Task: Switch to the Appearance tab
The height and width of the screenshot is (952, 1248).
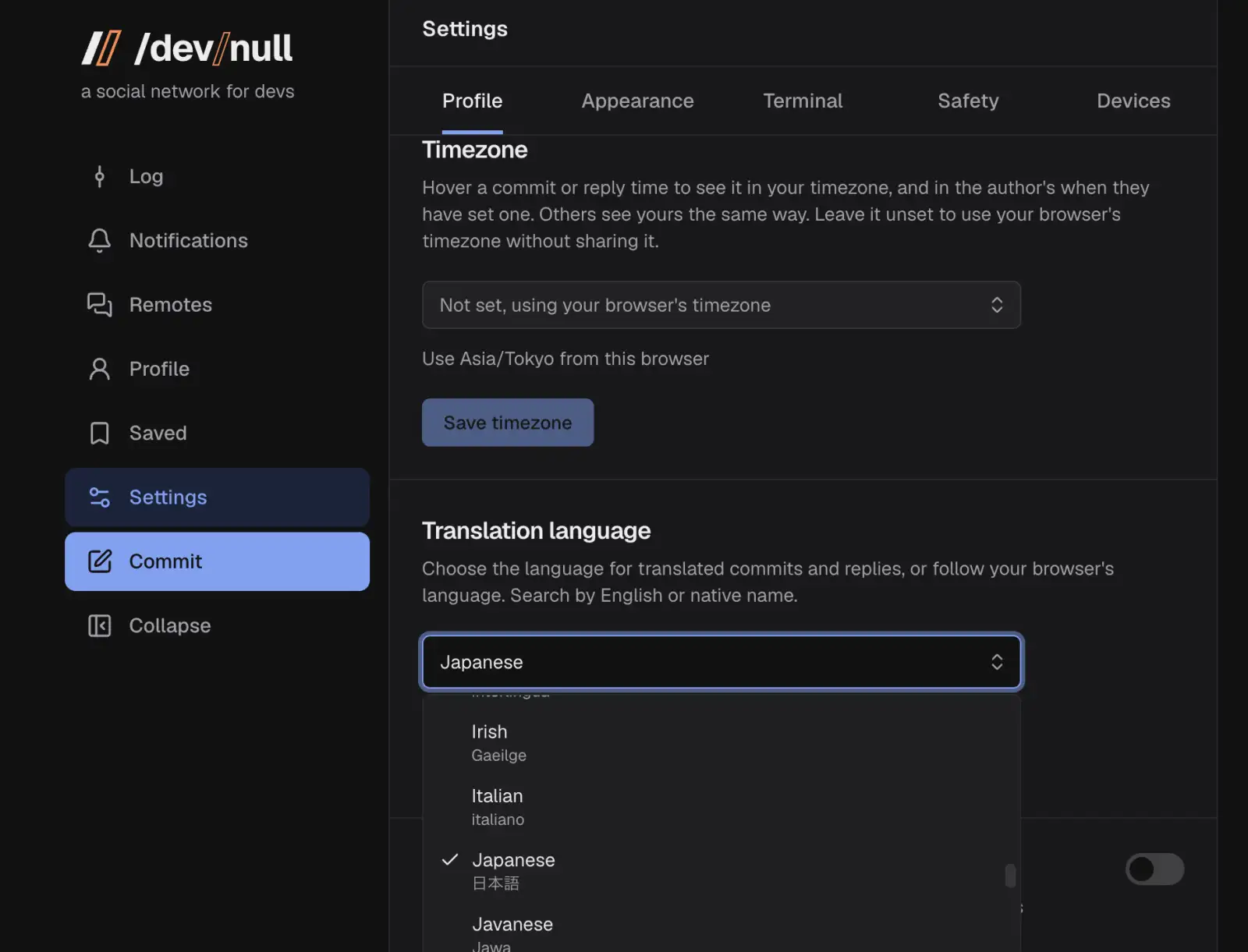Action: click(637, 101)
